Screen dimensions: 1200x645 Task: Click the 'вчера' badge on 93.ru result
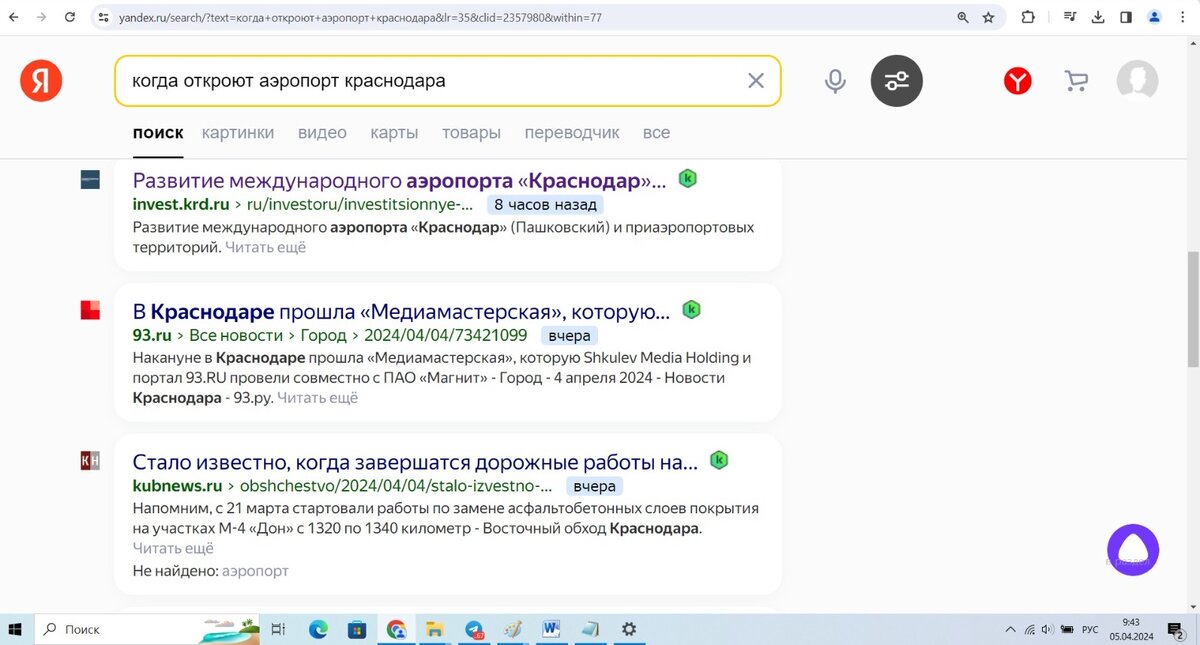tap(569, 336)
